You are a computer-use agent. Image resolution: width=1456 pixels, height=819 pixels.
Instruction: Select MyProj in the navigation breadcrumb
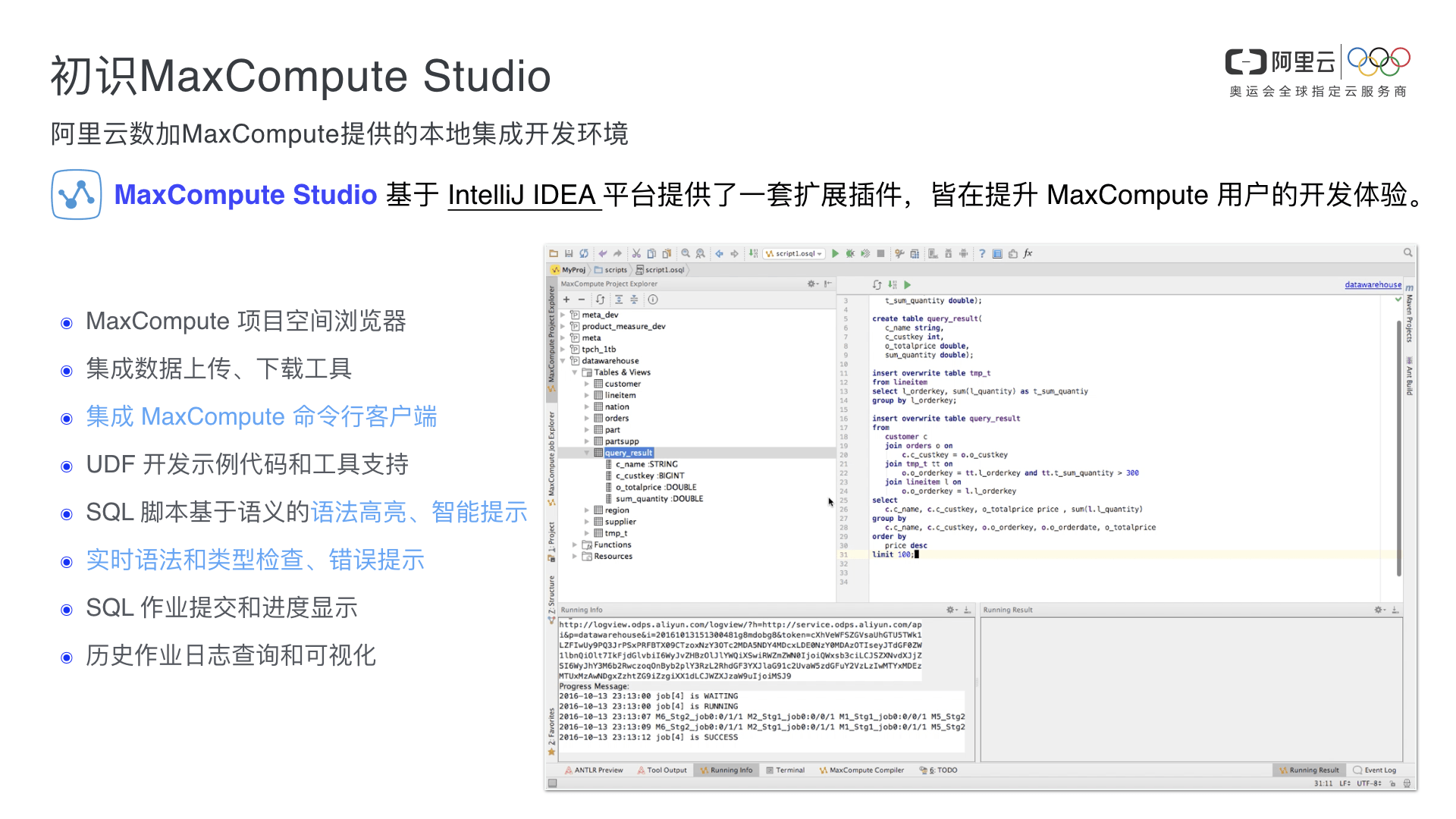point(569,270)
